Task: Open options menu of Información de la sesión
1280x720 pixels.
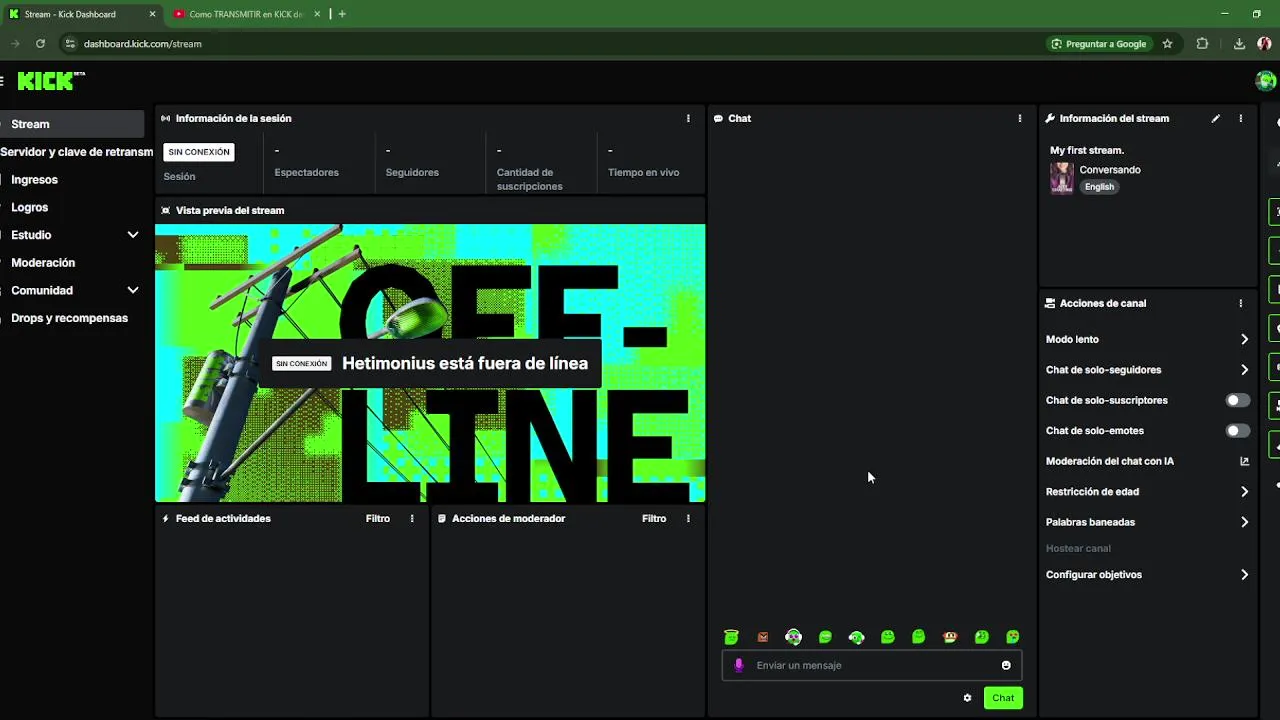Action: point(688,118)
